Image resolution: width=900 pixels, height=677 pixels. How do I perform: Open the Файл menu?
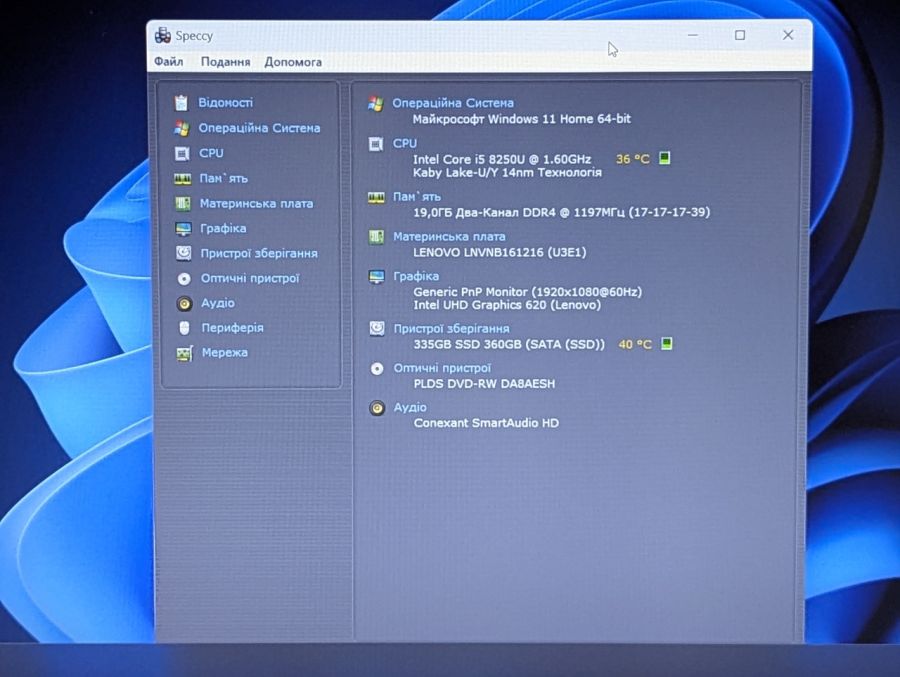click(169, 61)
